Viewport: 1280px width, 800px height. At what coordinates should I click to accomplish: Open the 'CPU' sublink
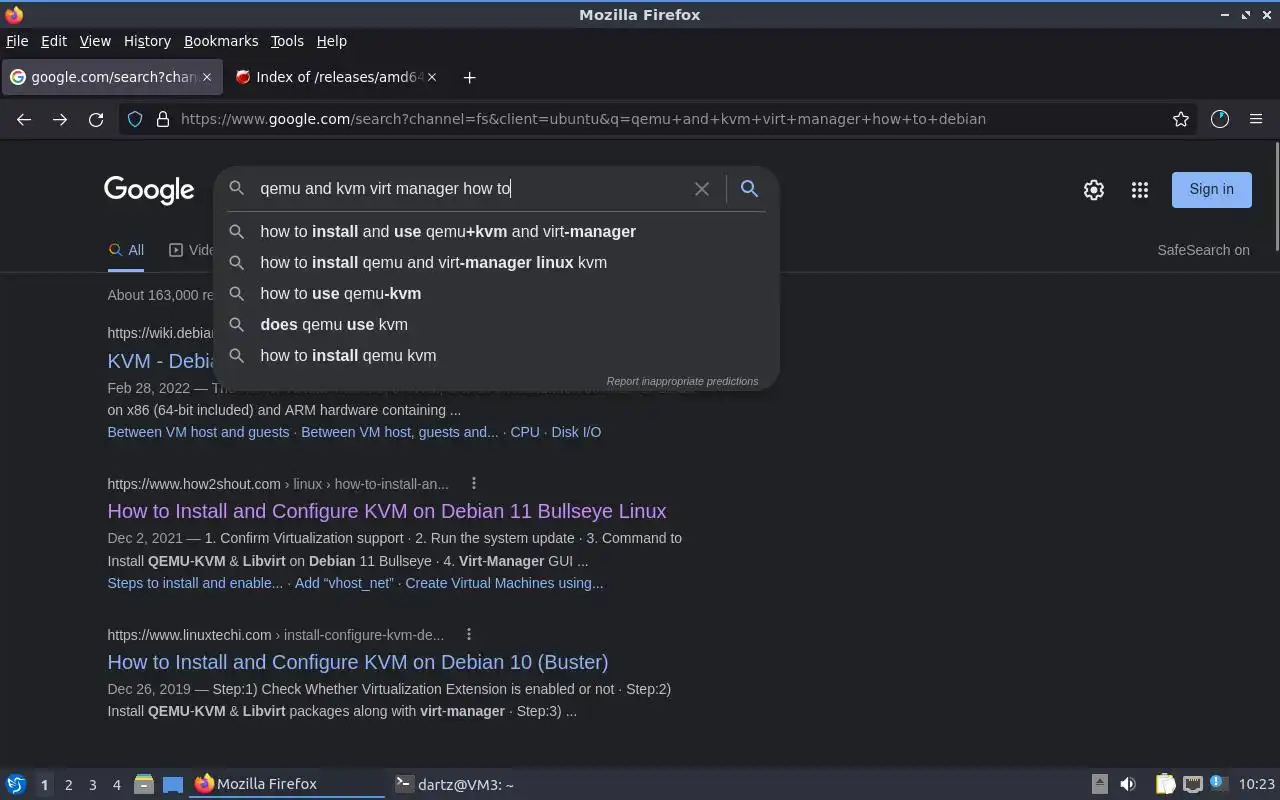525,432
